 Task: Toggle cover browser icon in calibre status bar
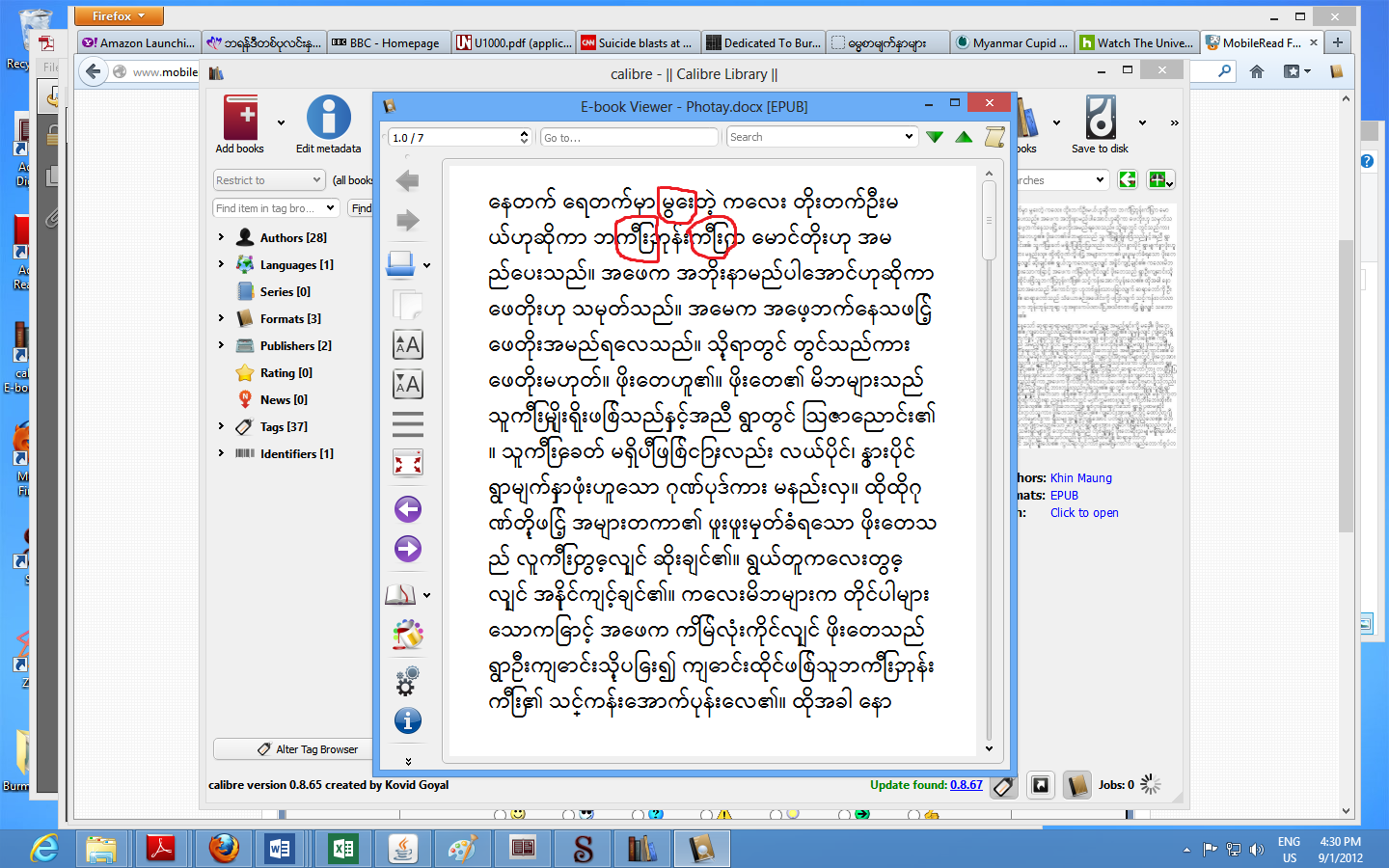click(1040, 786)
